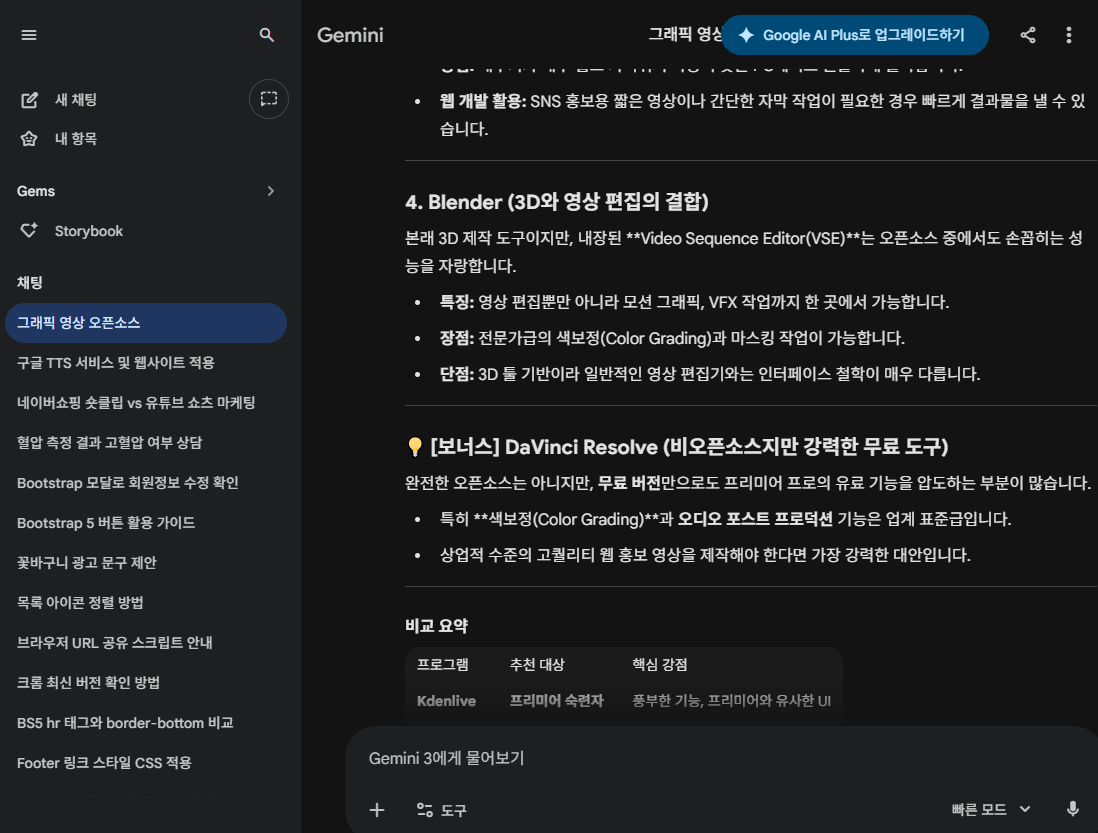
Task: Click the new chat pencil icon
Action: [29, 100]
